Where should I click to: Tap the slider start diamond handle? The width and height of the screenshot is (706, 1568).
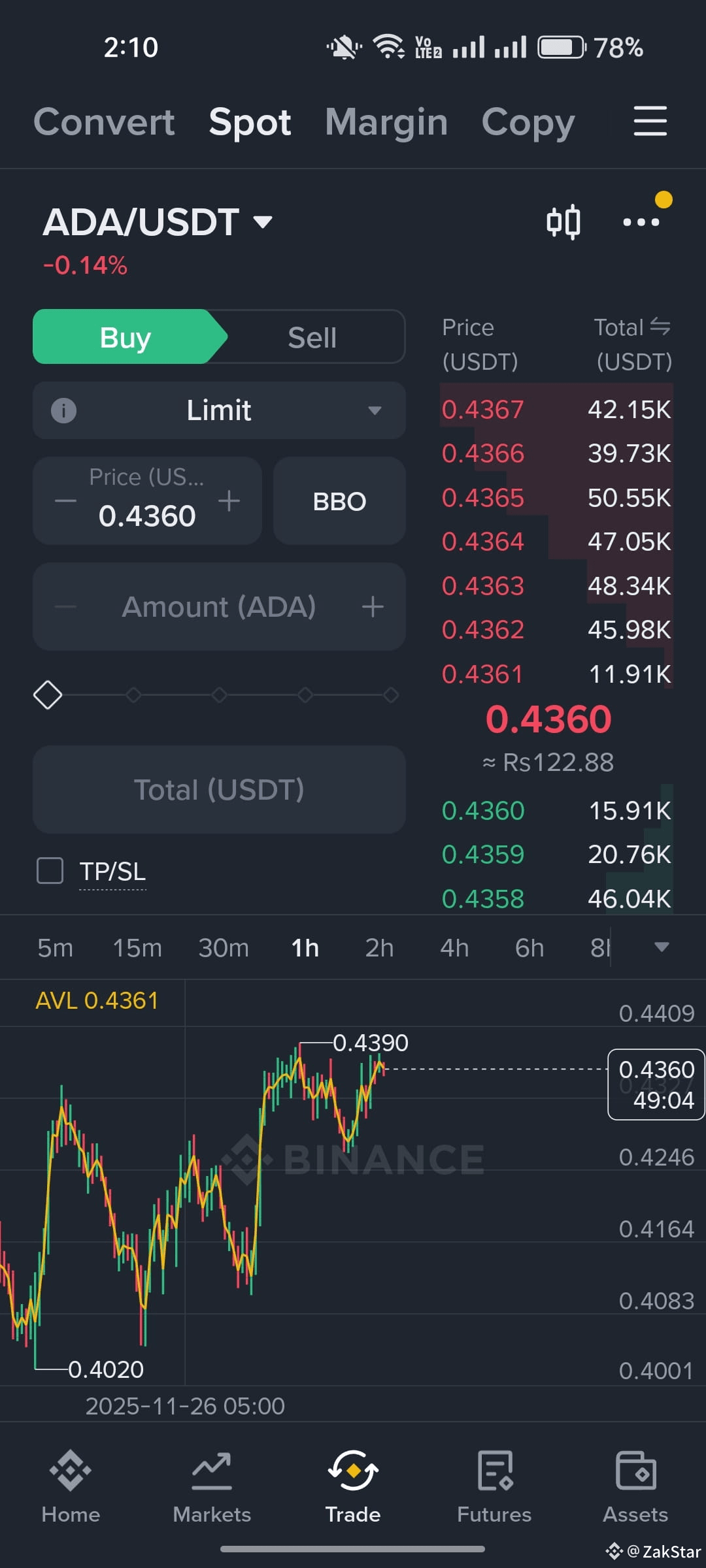point(48,694)
